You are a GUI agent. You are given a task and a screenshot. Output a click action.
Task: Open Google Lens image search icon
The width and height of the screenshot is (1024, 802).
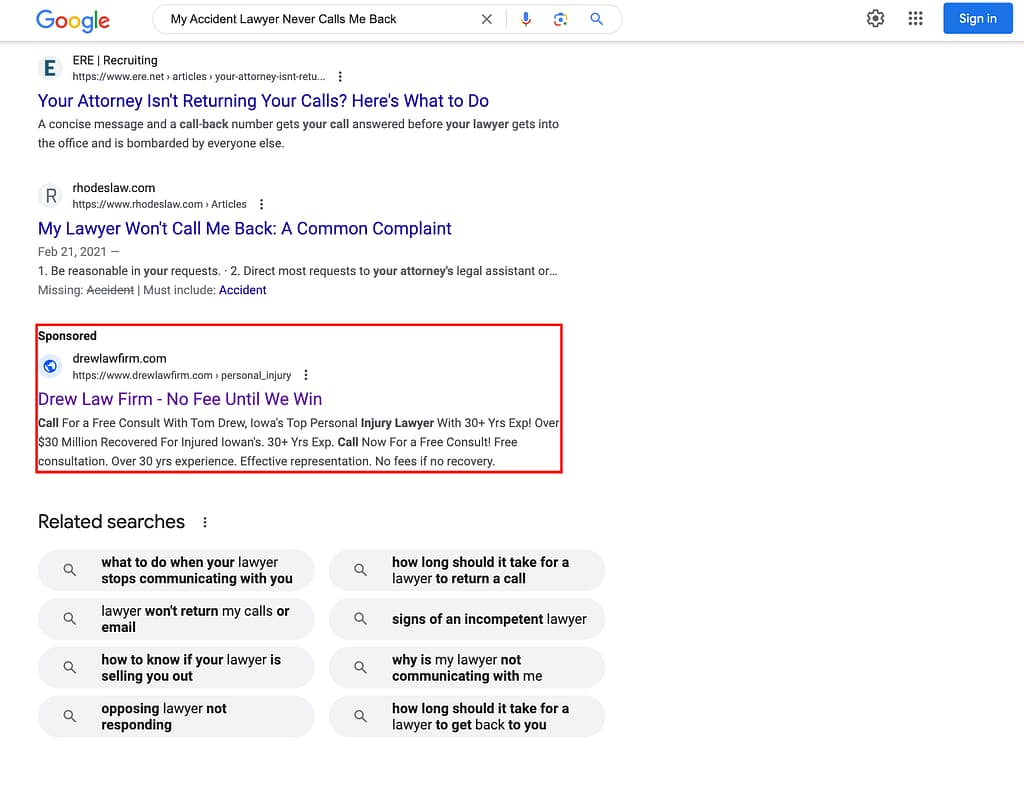pyautogui.click(x=560, y=20)
